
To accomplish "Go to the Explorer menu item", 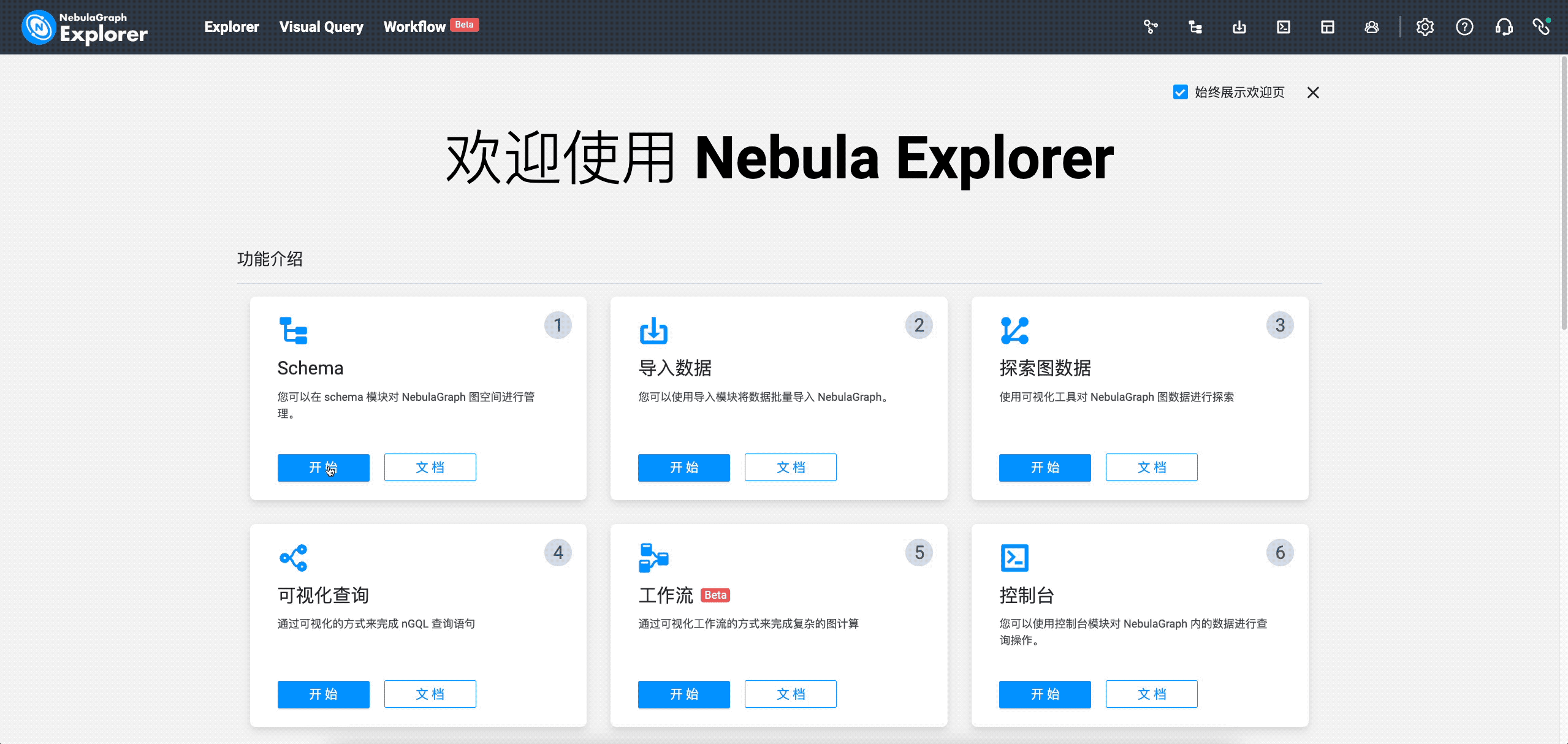I will tap(232, 27).
